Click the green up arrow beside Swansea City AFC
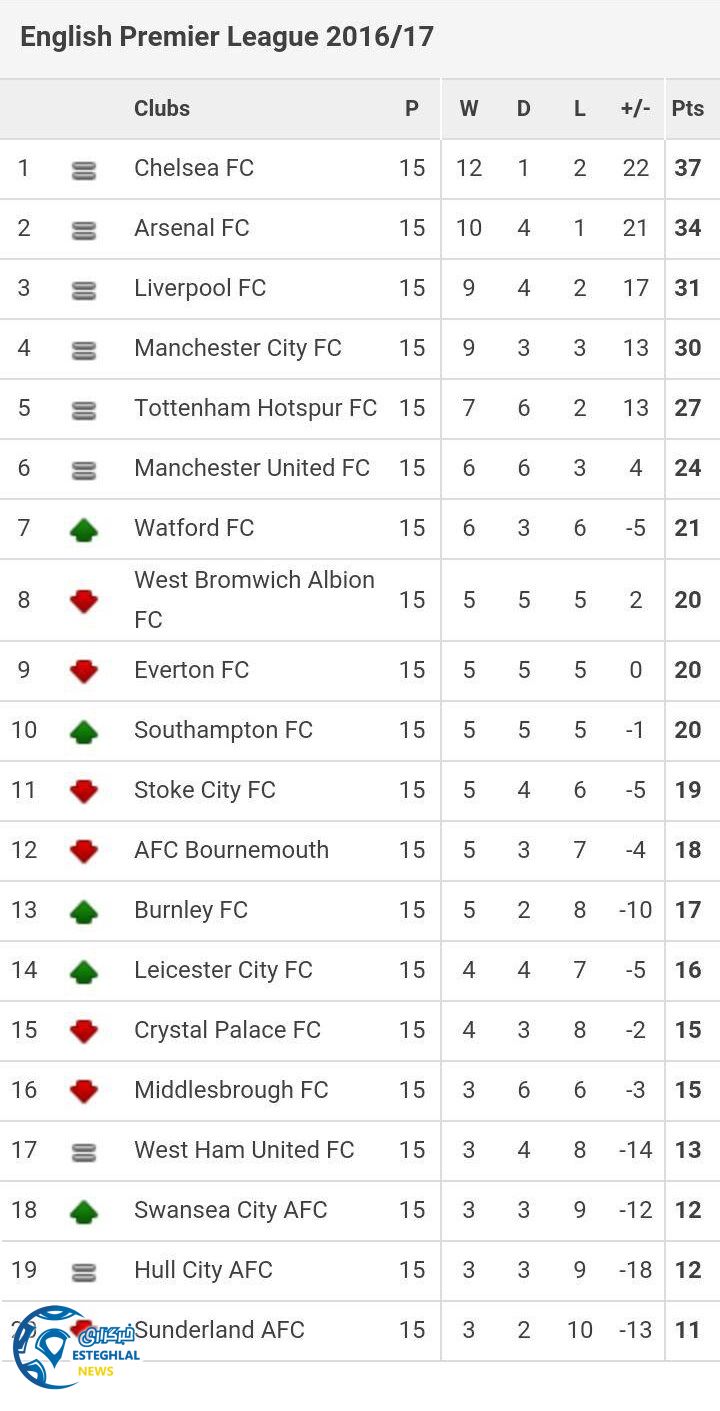This screenshot has height=1411, width=720. pos(84,1211)
